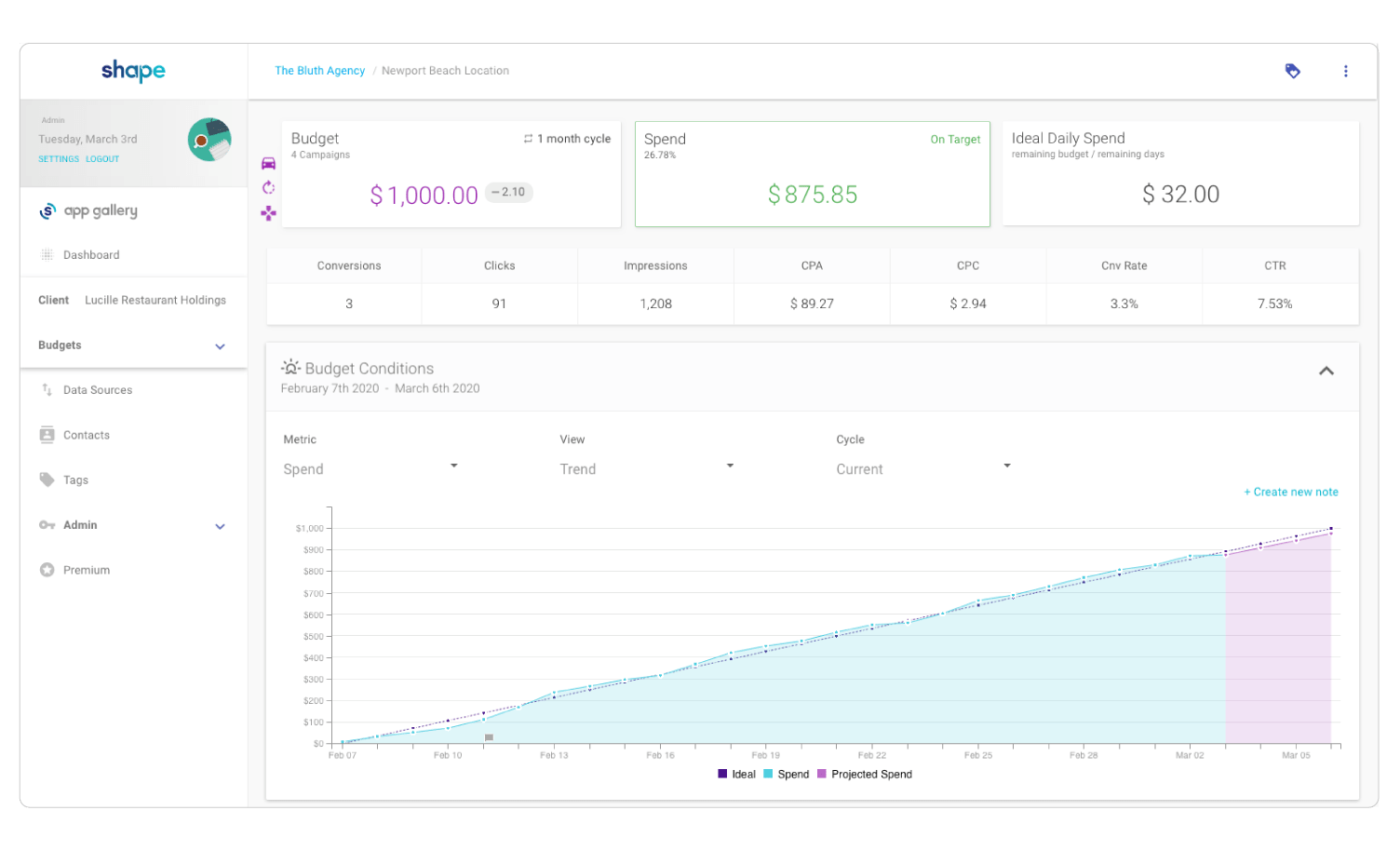Click the $32.00 ideal daily spend
This screenshot has height=851, width=1400.
[1180, 195]
